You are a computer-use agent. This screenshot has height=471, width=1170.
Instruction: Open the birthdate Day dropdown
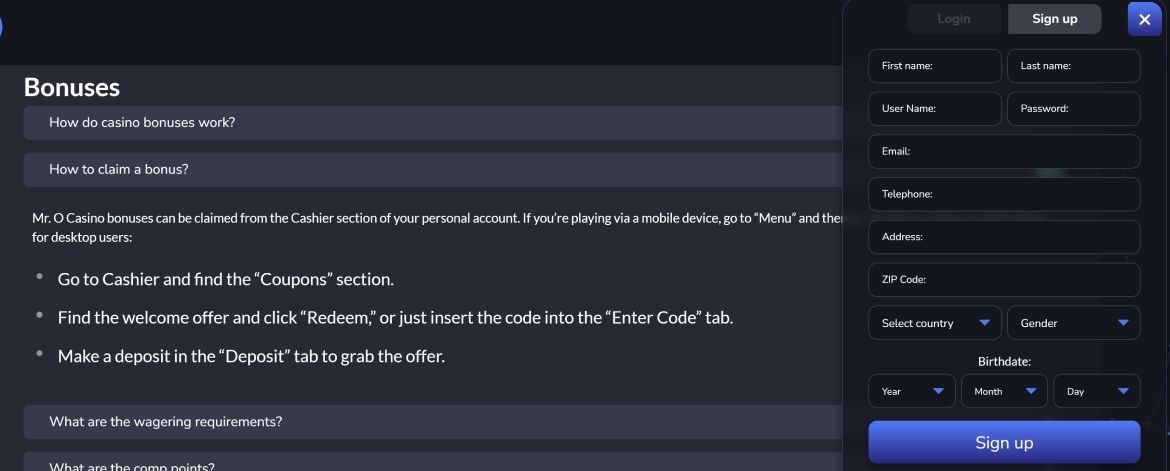tap(1096, 391)
